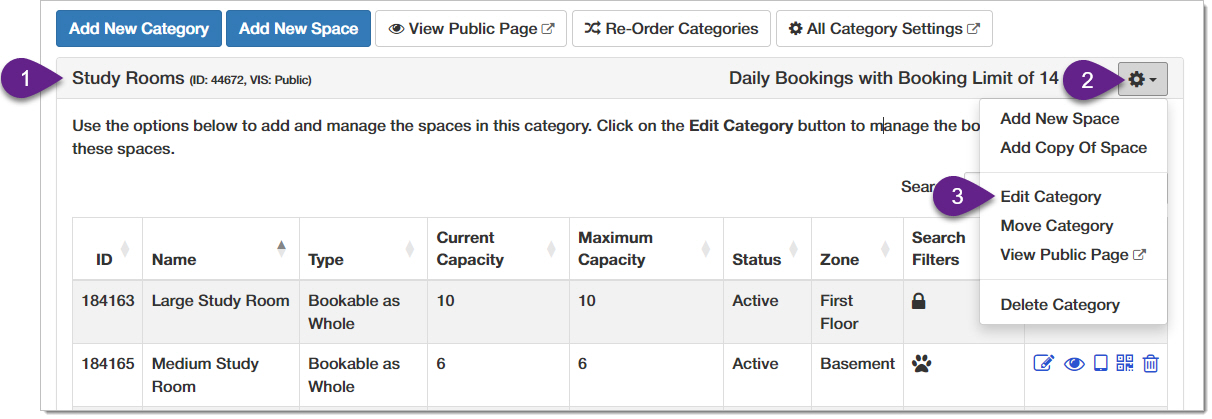Click Add Copy Of Space menu item
1212x419 pixels.
pos(1073,148)
